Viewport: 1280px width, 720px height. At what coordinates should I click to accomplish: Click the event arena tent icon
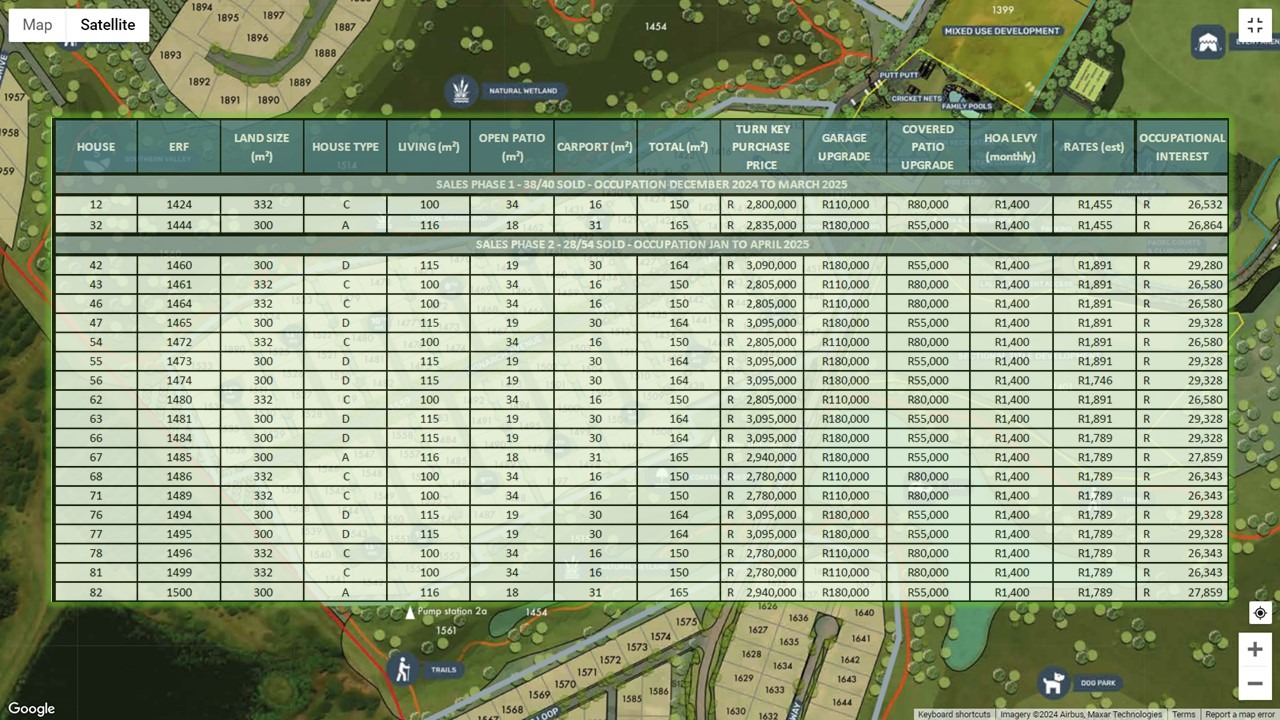pyautogui.click(x=1208, y=42)
